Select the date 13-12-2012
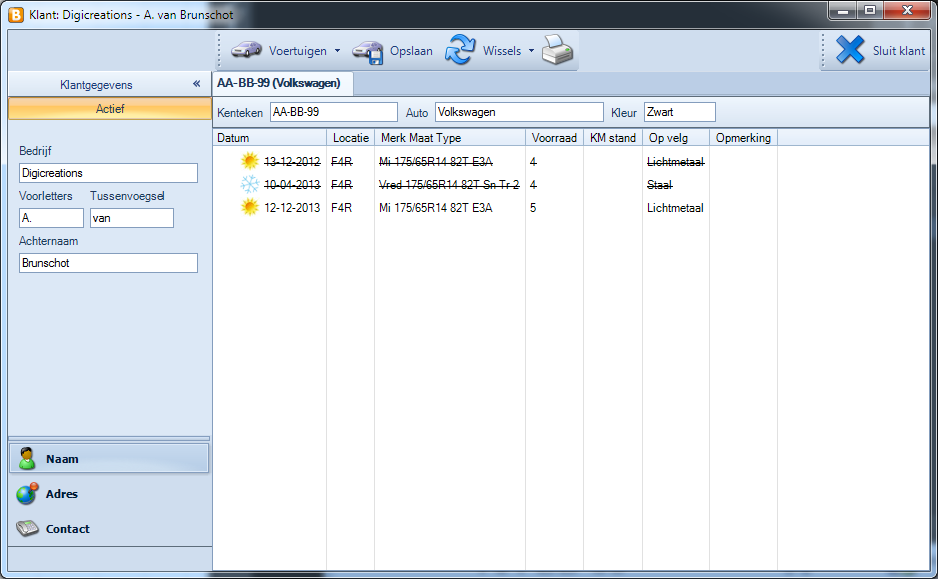This screenshot has width=938, height=579. point(292,161)
